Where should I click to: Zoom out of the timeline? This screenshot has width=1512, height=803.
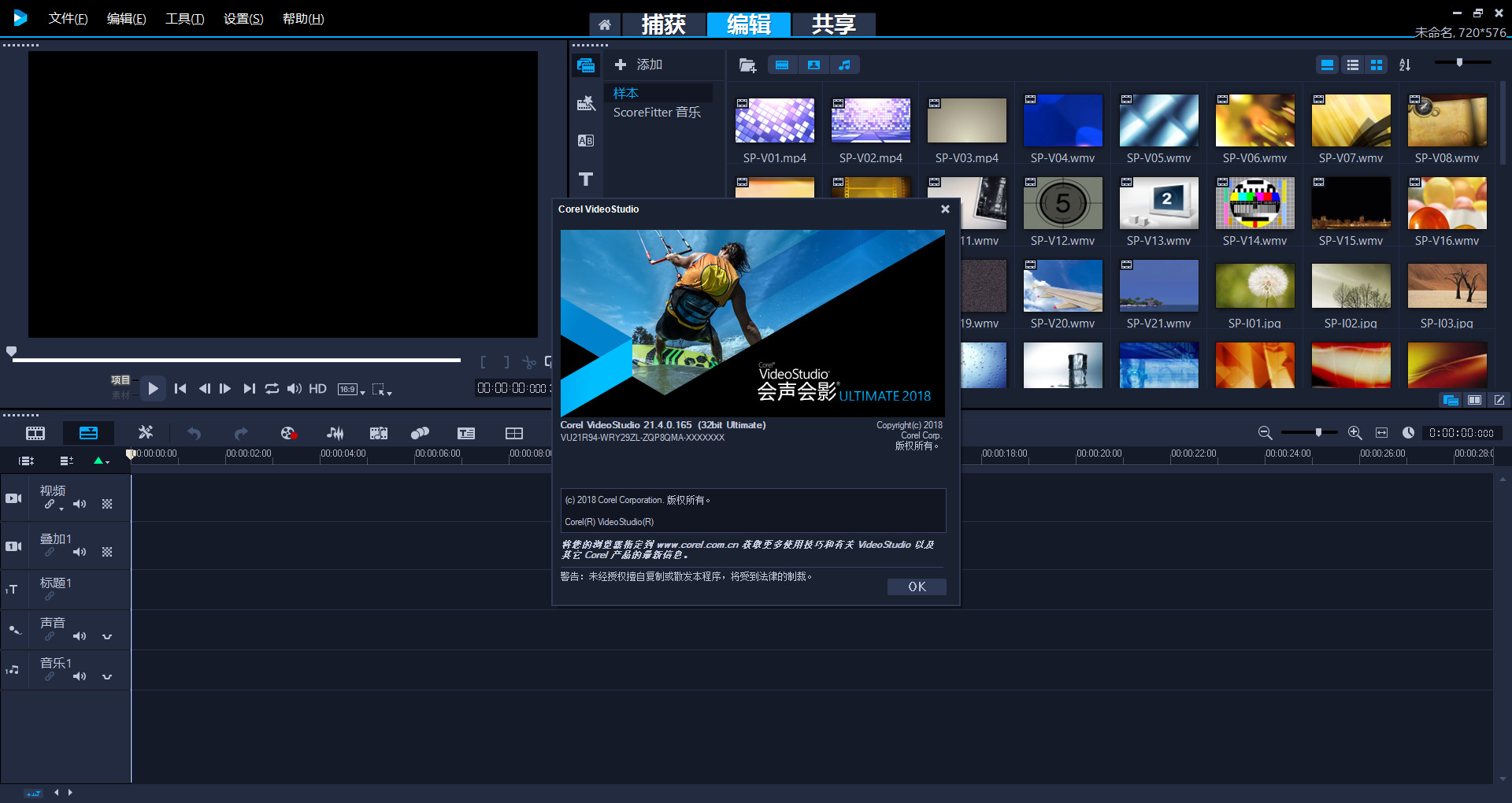[x=1265, y=433]
